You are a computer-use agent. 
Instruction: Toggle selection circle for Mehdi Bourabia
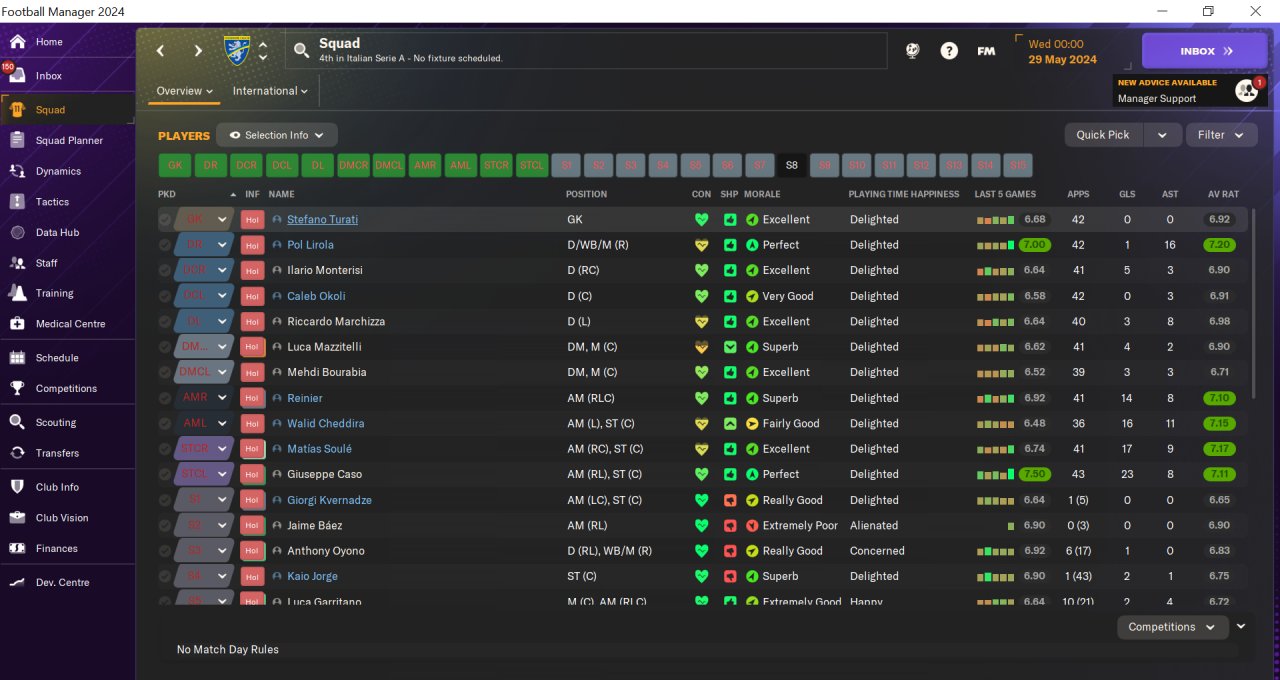(165, 372)
